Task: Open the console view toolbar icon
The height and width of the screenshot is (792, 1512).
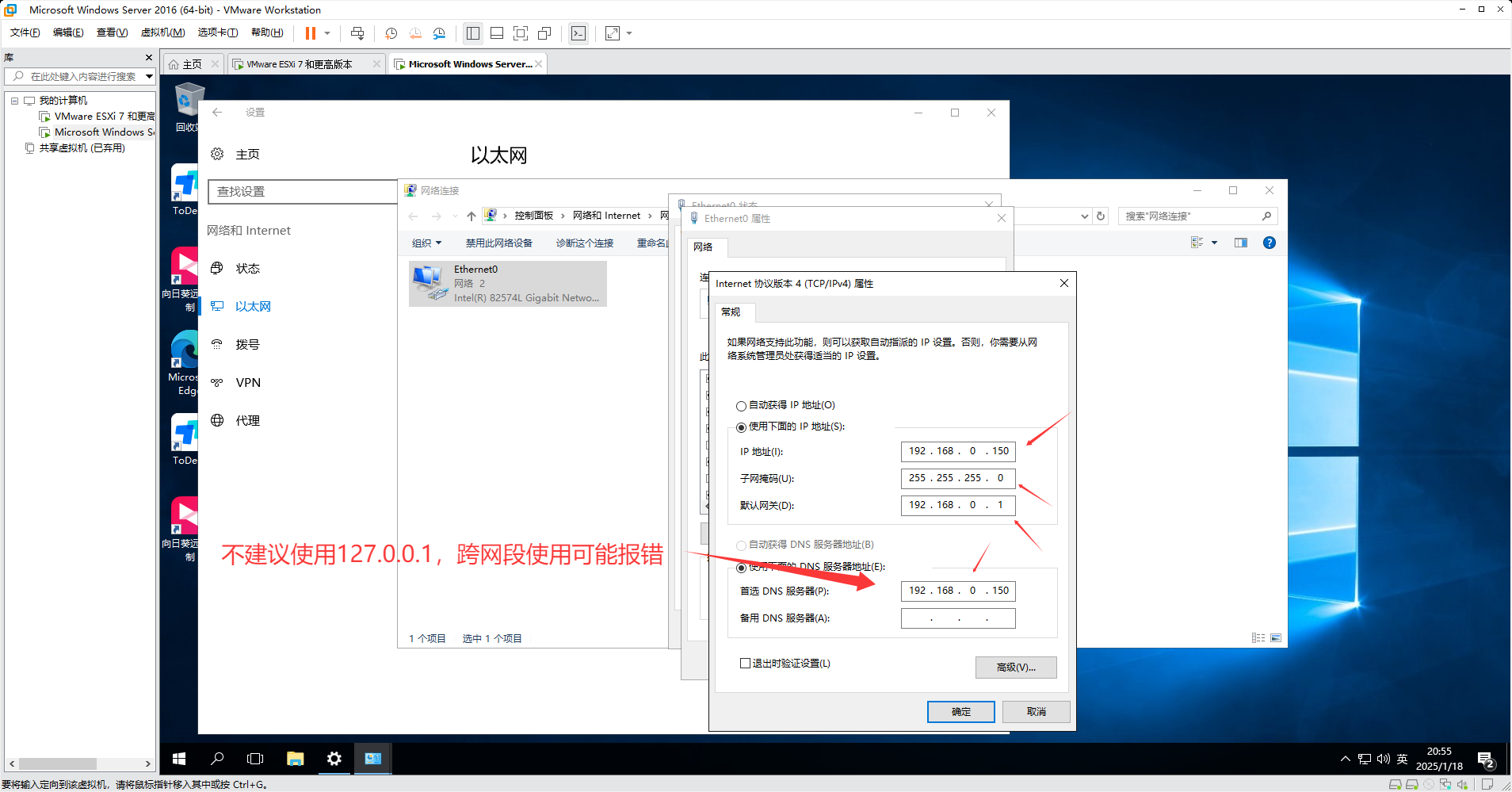Action: (x=578, y=33)
